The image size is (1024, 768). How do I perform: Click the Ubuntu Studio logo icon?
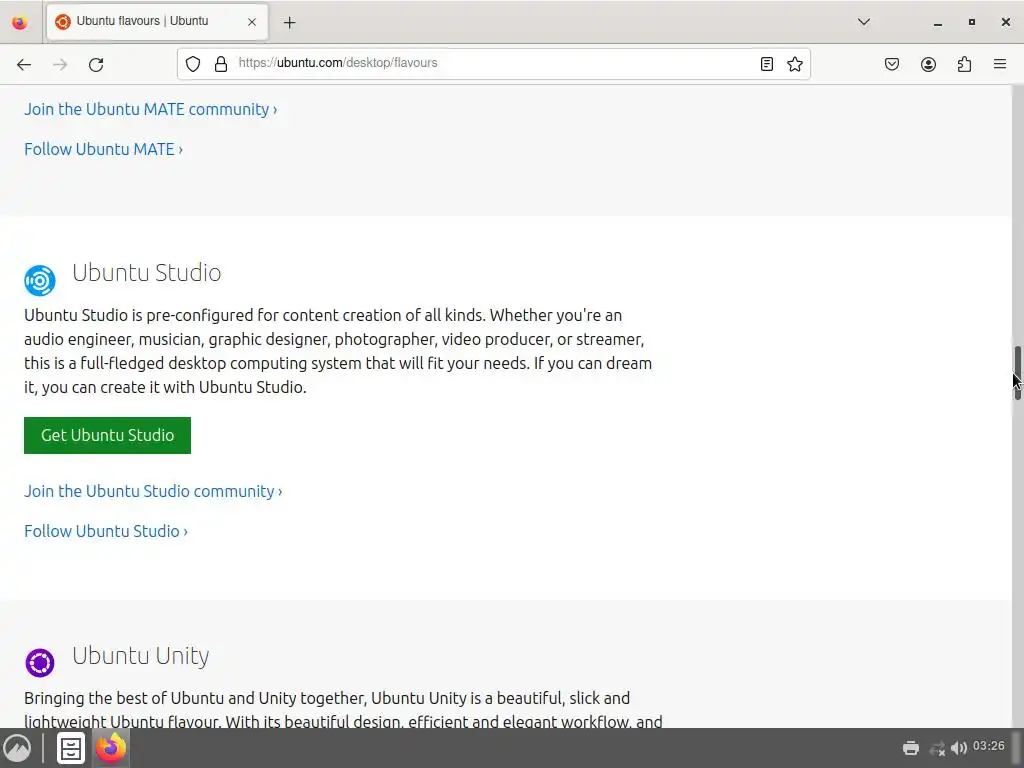(x=40, y=281)
